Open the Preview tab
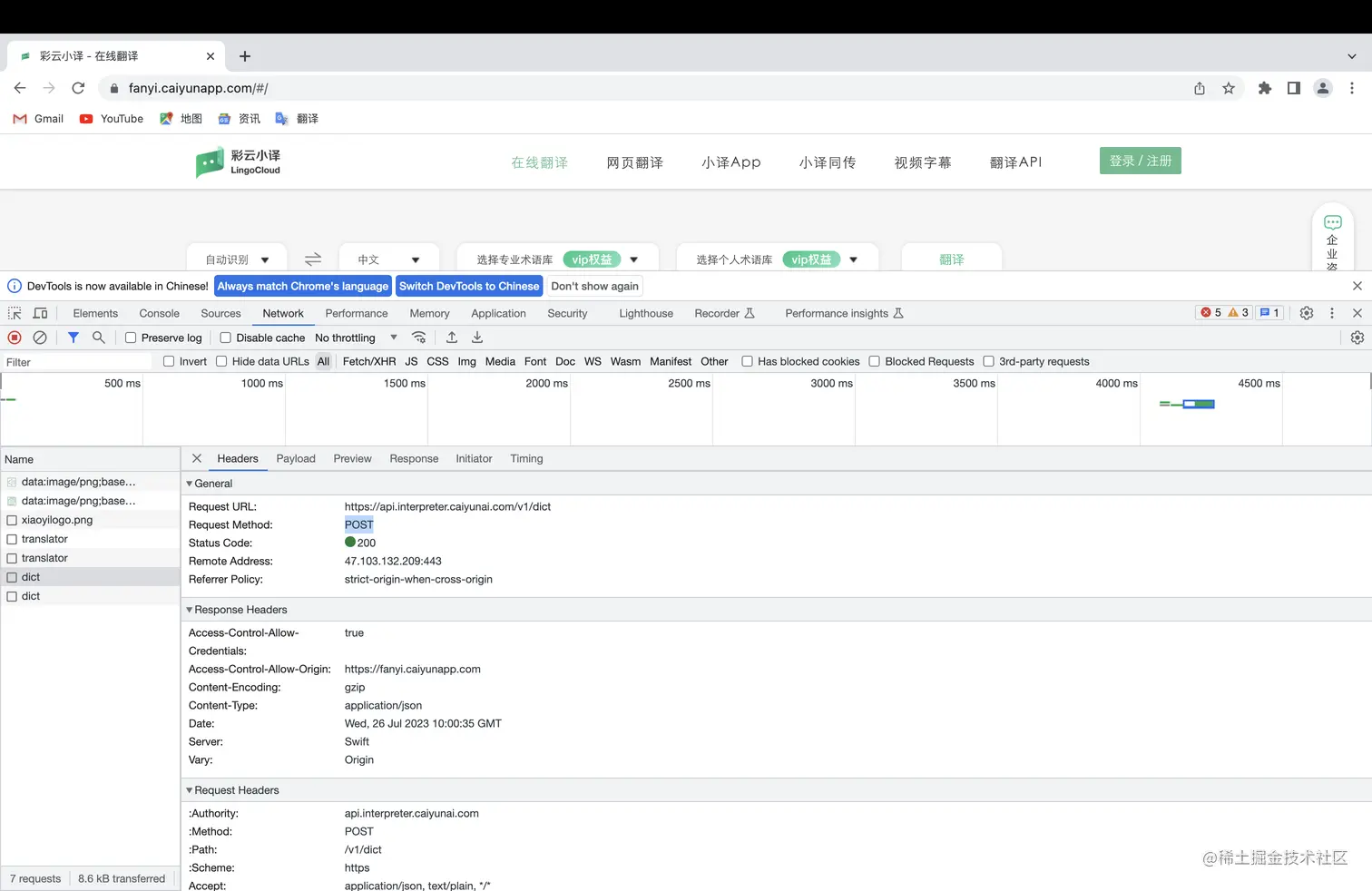The width and height of the screenshot is (1372, 891). click(x=352, y=458)
